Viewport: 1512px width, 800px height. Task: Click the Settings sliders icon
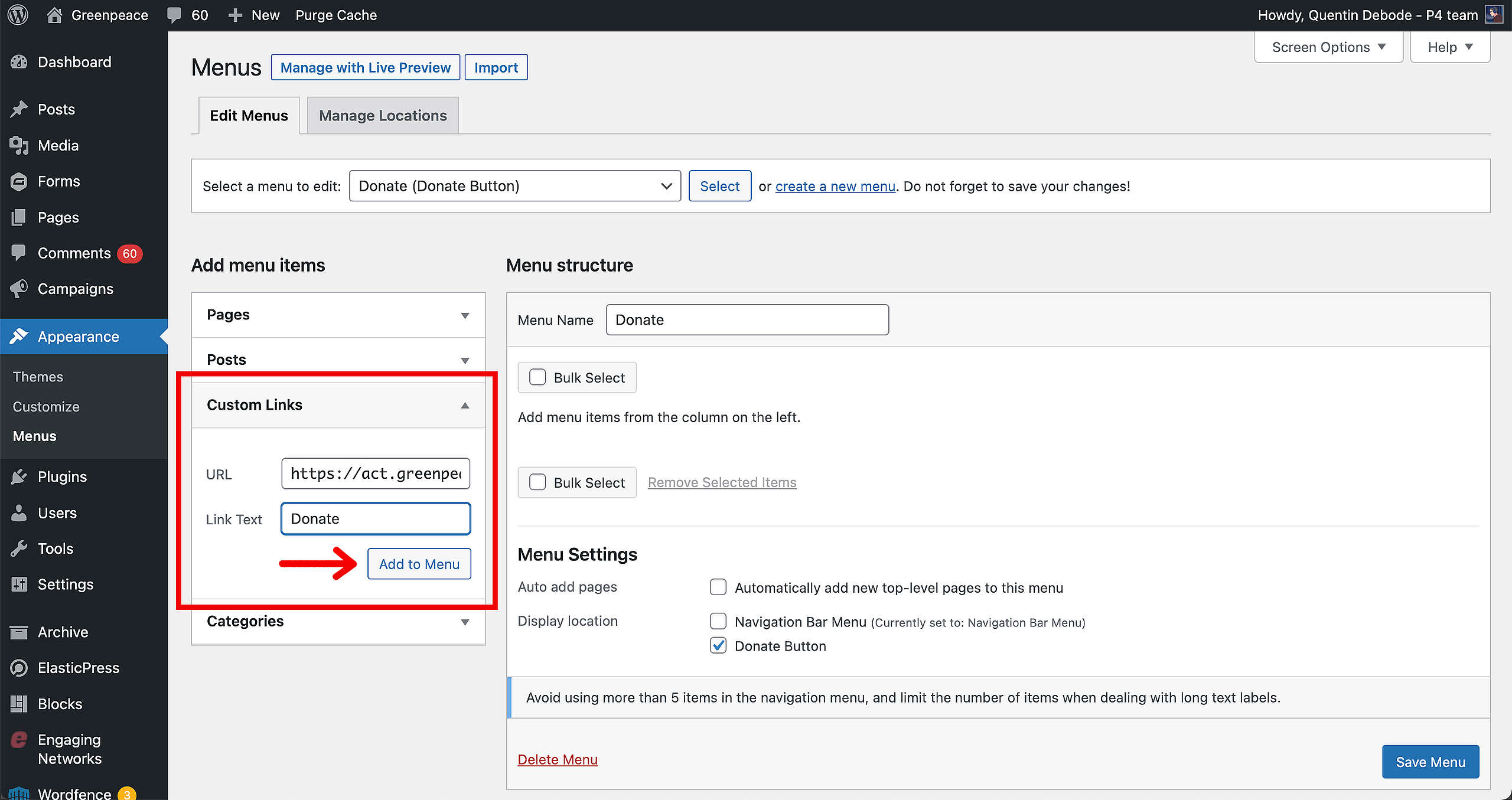19,585
